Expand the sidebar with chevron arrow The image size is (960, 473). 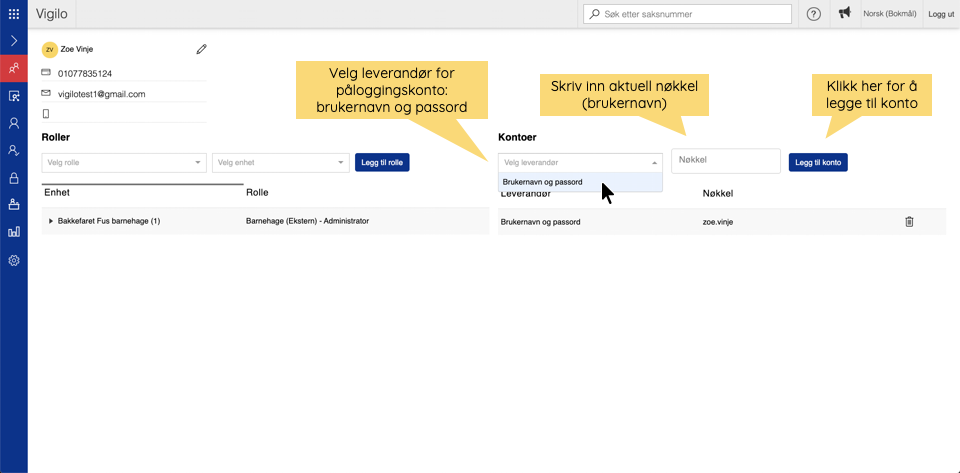click(14, 41)
